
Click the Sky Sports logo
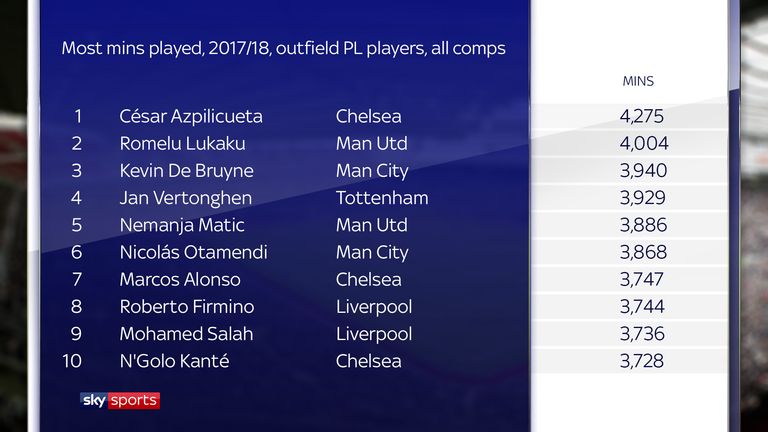pos(120,401)
